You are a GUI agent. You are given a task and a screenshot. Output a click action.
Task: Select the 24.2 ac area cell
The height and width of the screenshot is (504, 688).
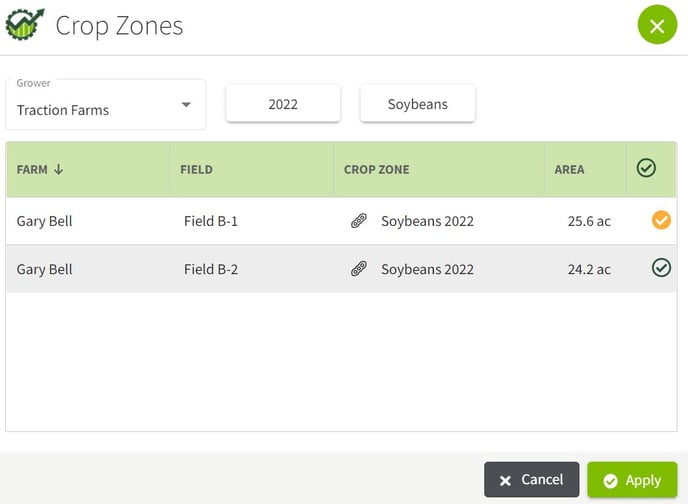point(589,269)
